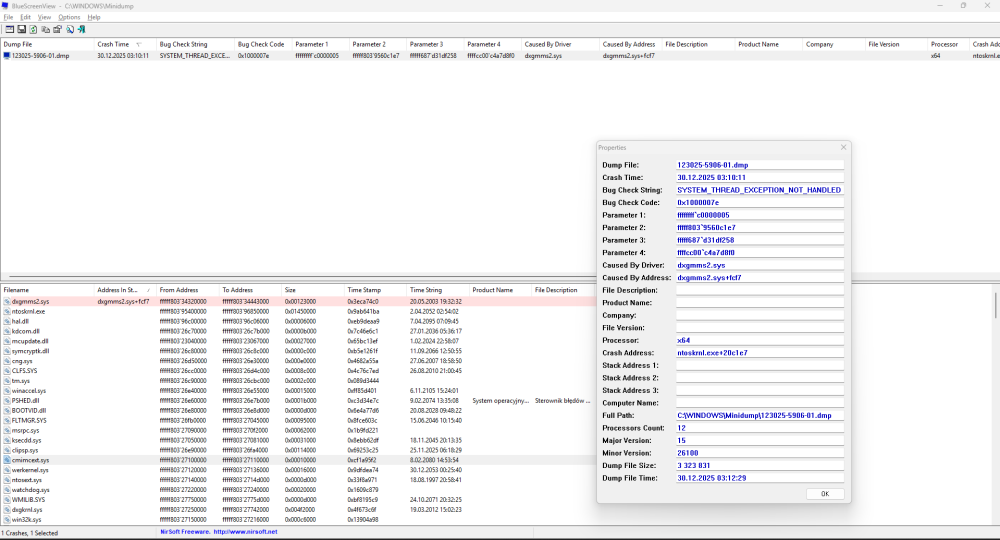Click the Bug Check String field in Properties
Viewport: 1000px width, 540px height.
(x=759, y=190)
